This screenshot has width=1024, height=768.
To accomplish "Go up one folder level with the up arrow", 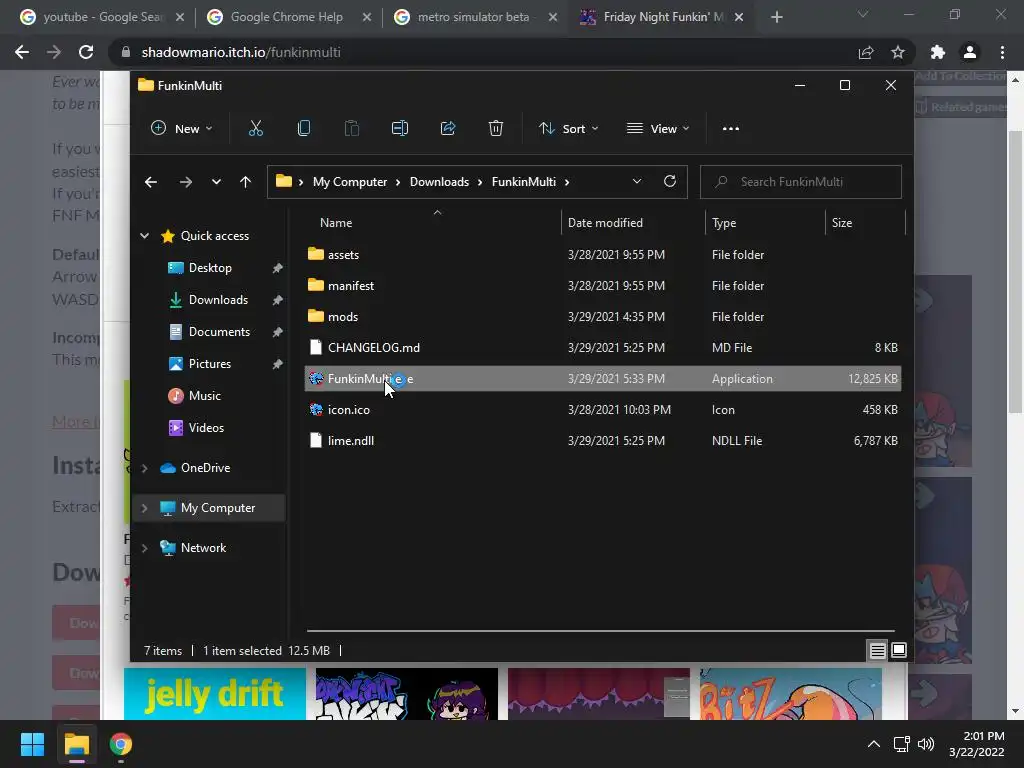I will click(246, 182).
